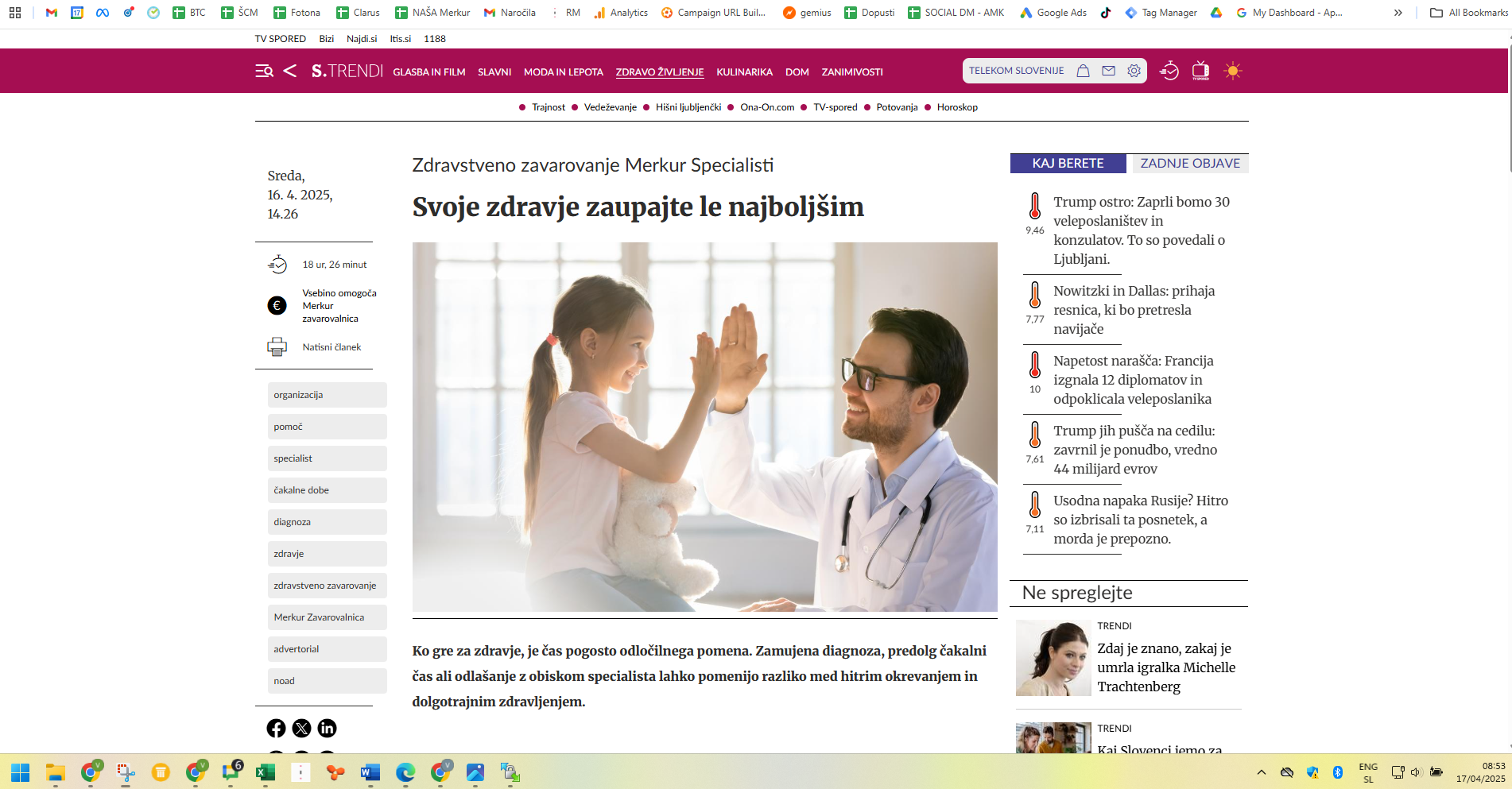The height and width of the screenshot is (789, 1512).
Task: Click the čakalne dobe tag
Action: click(301, 490)
